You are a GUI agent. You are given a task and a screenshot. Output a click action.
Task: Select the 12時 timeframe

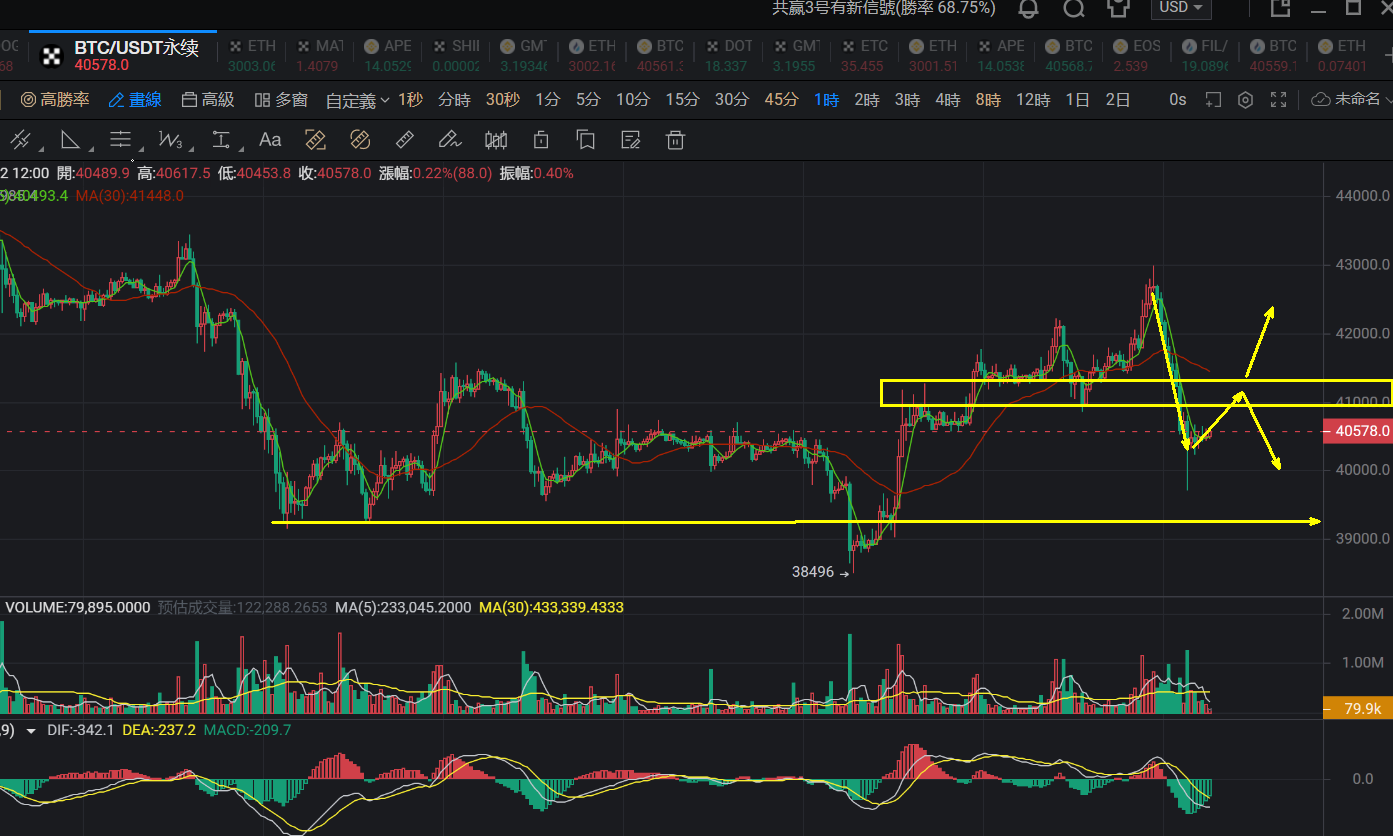[1033, 100]
